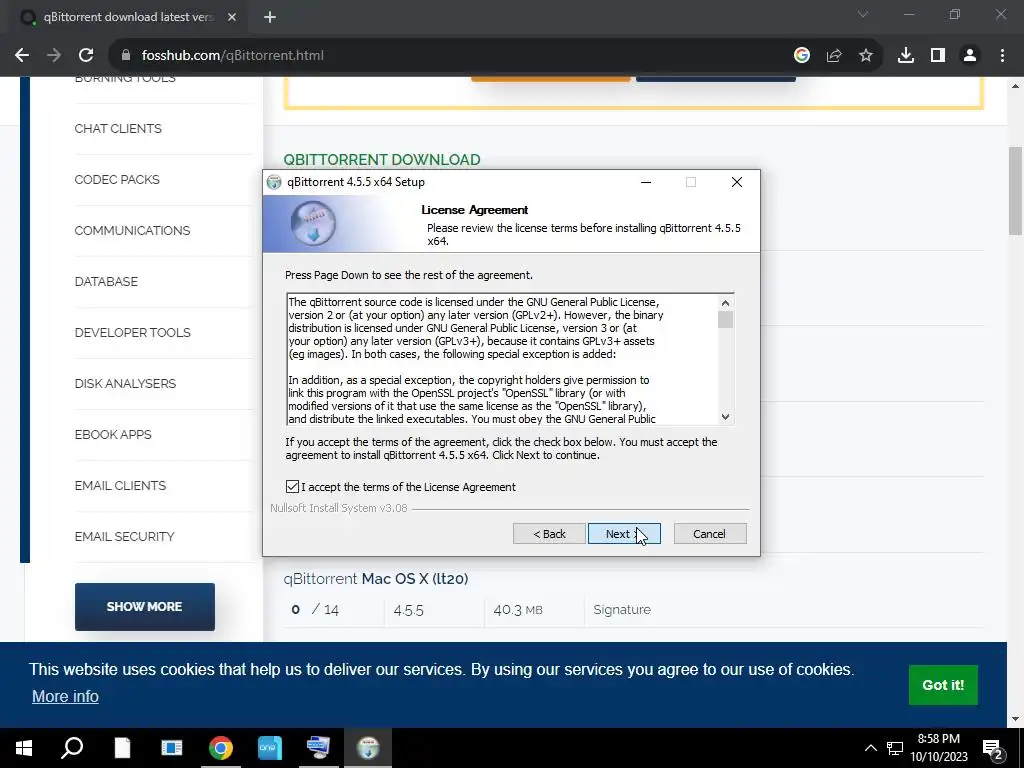
Task: Click the page vertical scrollbar thumb
Action: click(x=1015, y=191)
